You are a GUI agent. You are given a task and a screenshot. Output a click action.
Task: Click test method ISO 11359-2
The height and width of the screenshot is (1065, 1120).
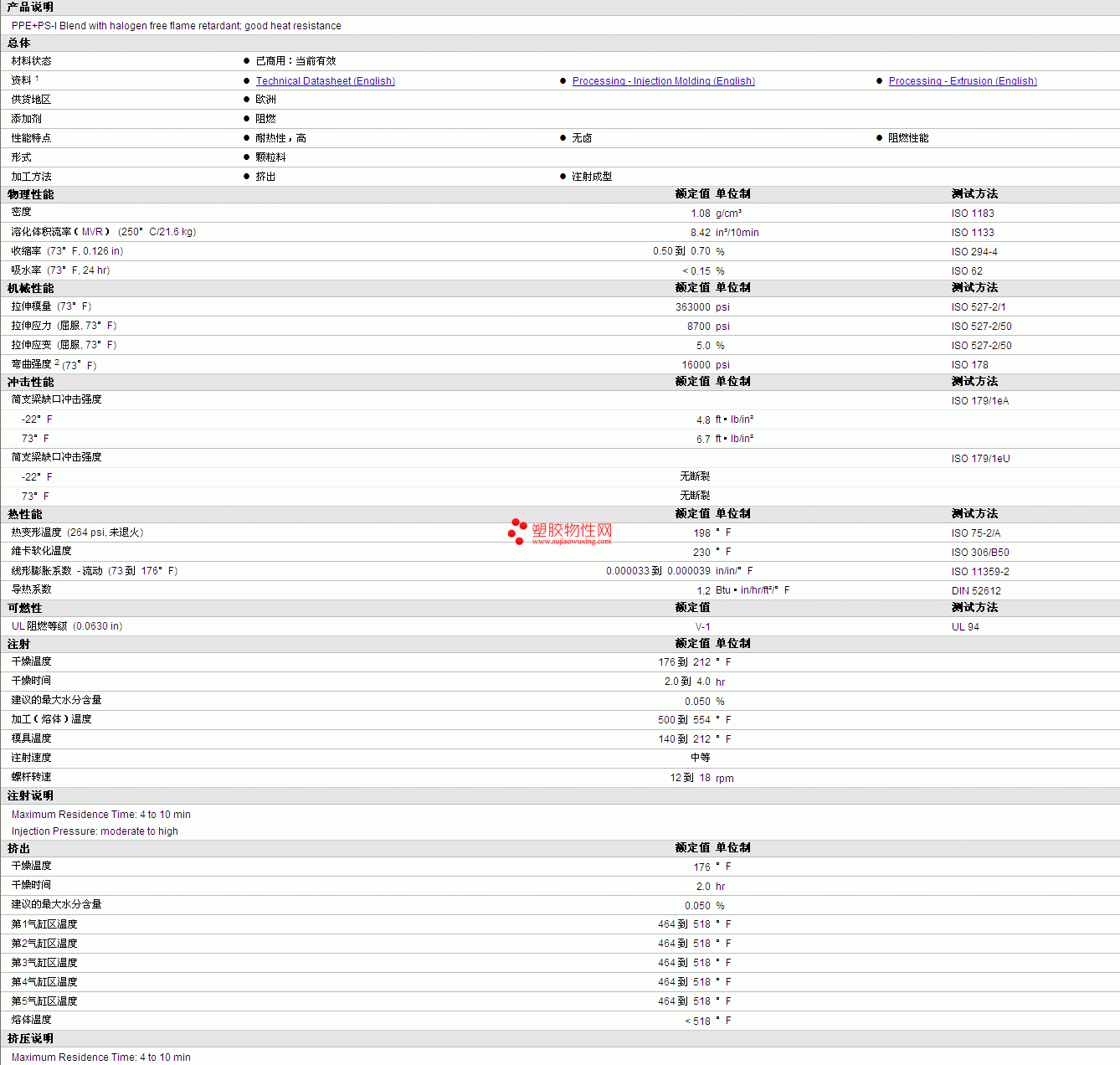[980, 572]
